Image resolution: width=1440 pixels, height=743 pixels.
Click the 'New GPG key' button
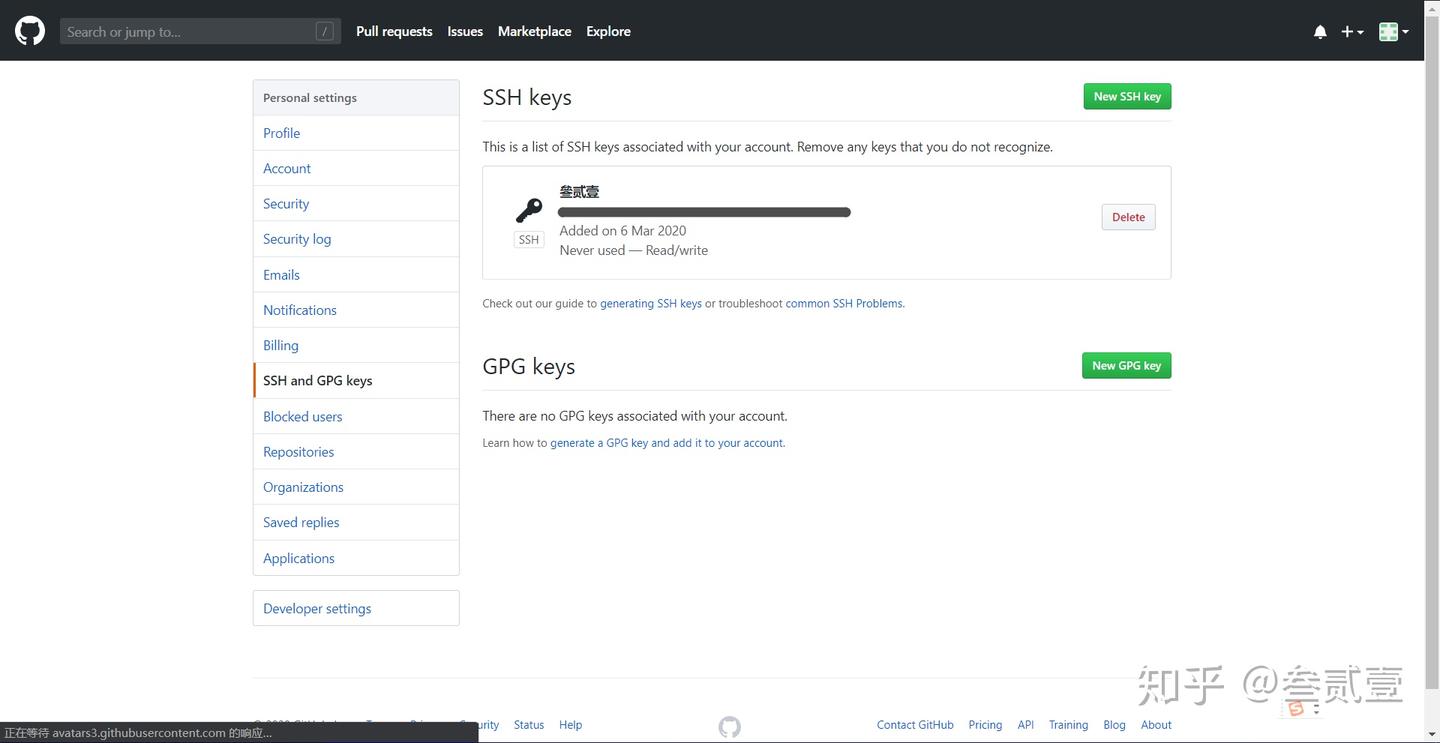pyautogui.click(x=1126, y=365)
